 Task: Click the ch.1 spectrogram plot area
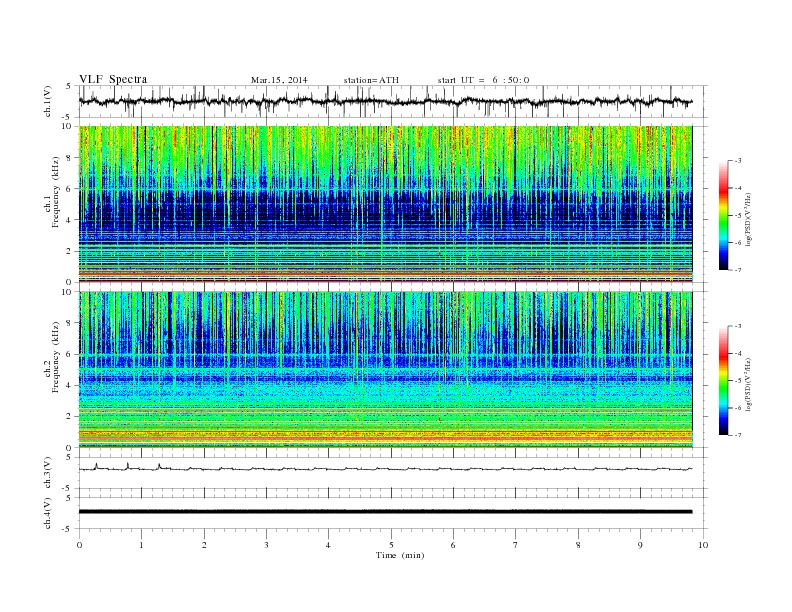click(x=385, y=204)
